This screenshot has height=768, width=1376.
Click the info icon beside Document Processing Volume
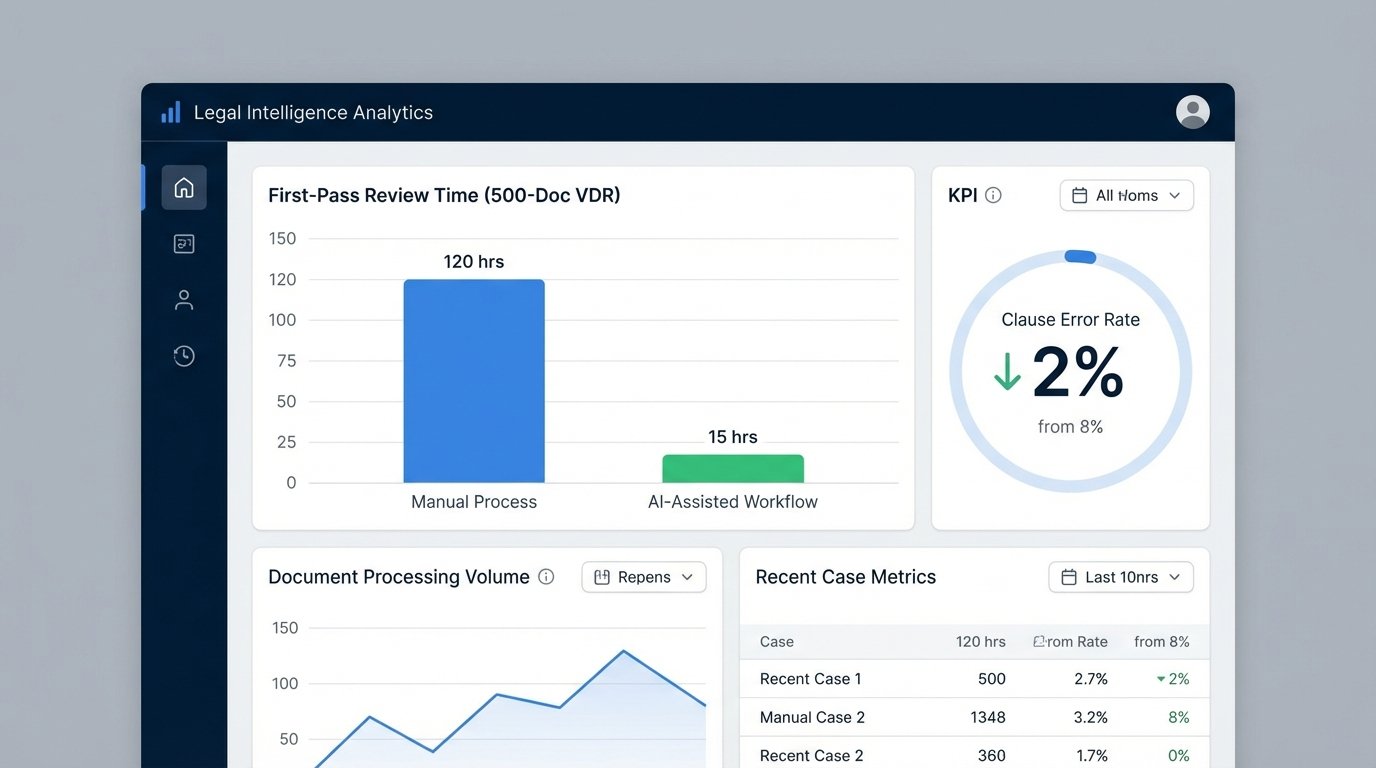[x=546, y=576]
